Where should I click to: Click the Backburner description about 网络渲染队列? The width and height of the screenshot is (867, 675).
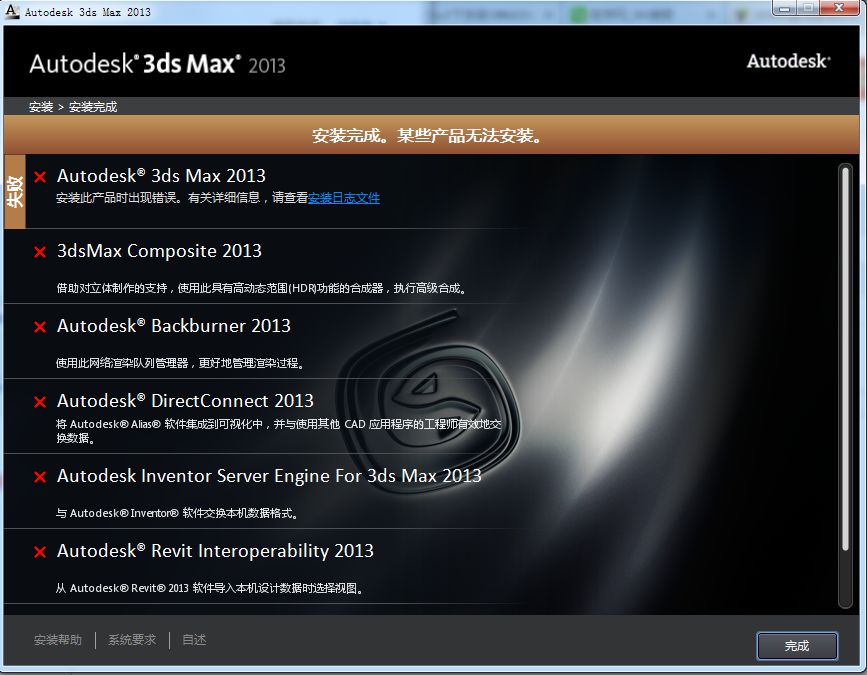click(x=180, y=363)
